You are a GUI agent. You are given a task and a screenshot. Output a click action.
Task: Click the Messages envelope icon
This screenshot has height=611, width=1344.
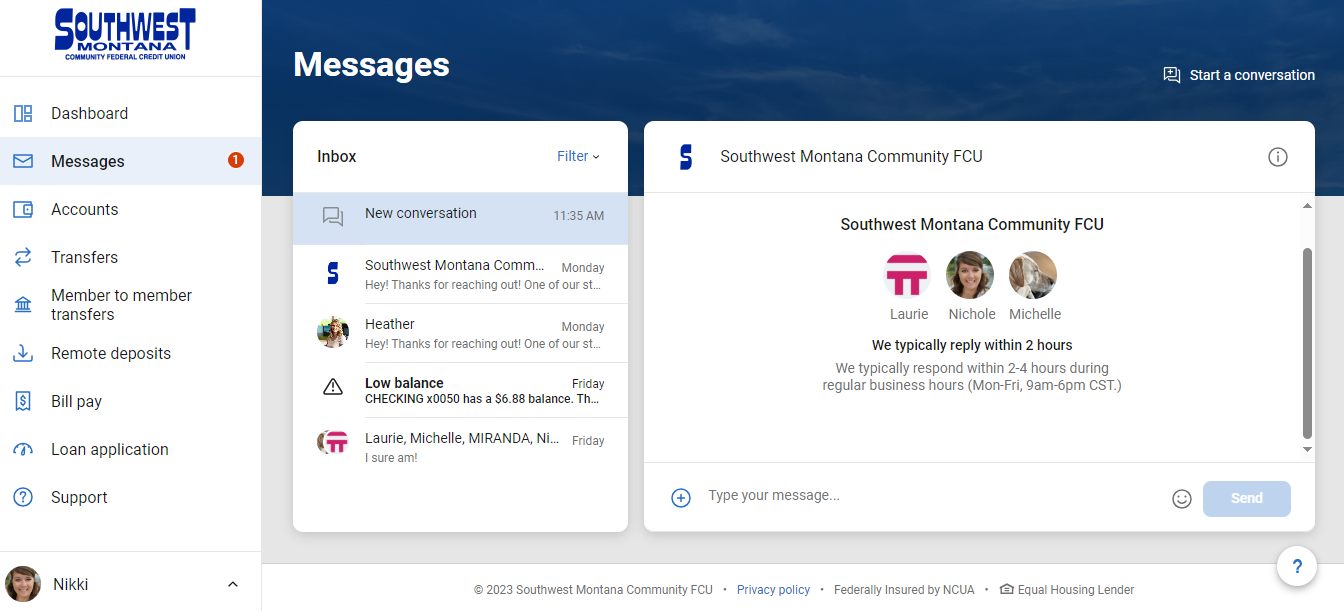click(23, 161)
